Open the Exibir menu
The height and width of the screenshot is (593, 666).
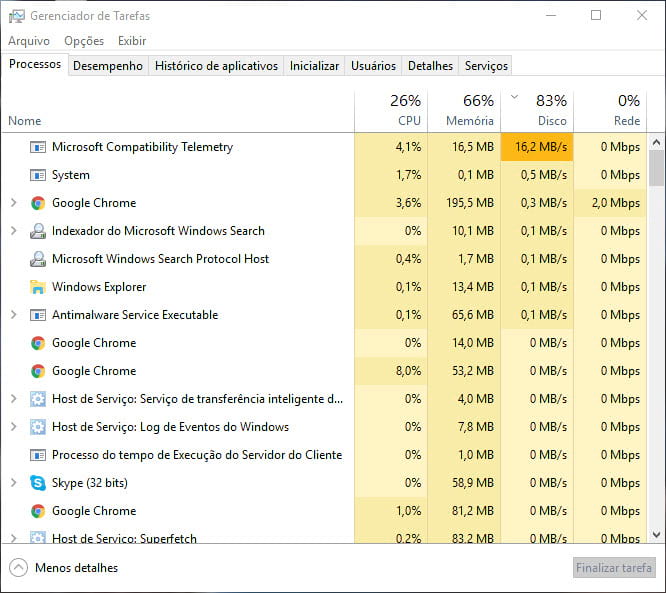click(132, 41)
